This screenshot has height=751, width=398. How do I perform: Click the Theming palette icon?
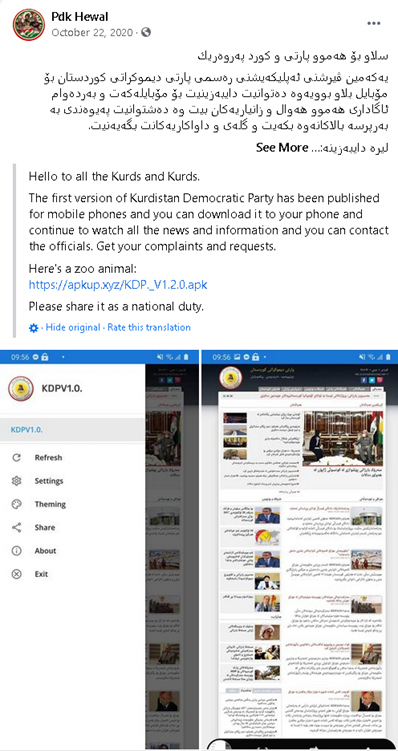coord(17,504)
